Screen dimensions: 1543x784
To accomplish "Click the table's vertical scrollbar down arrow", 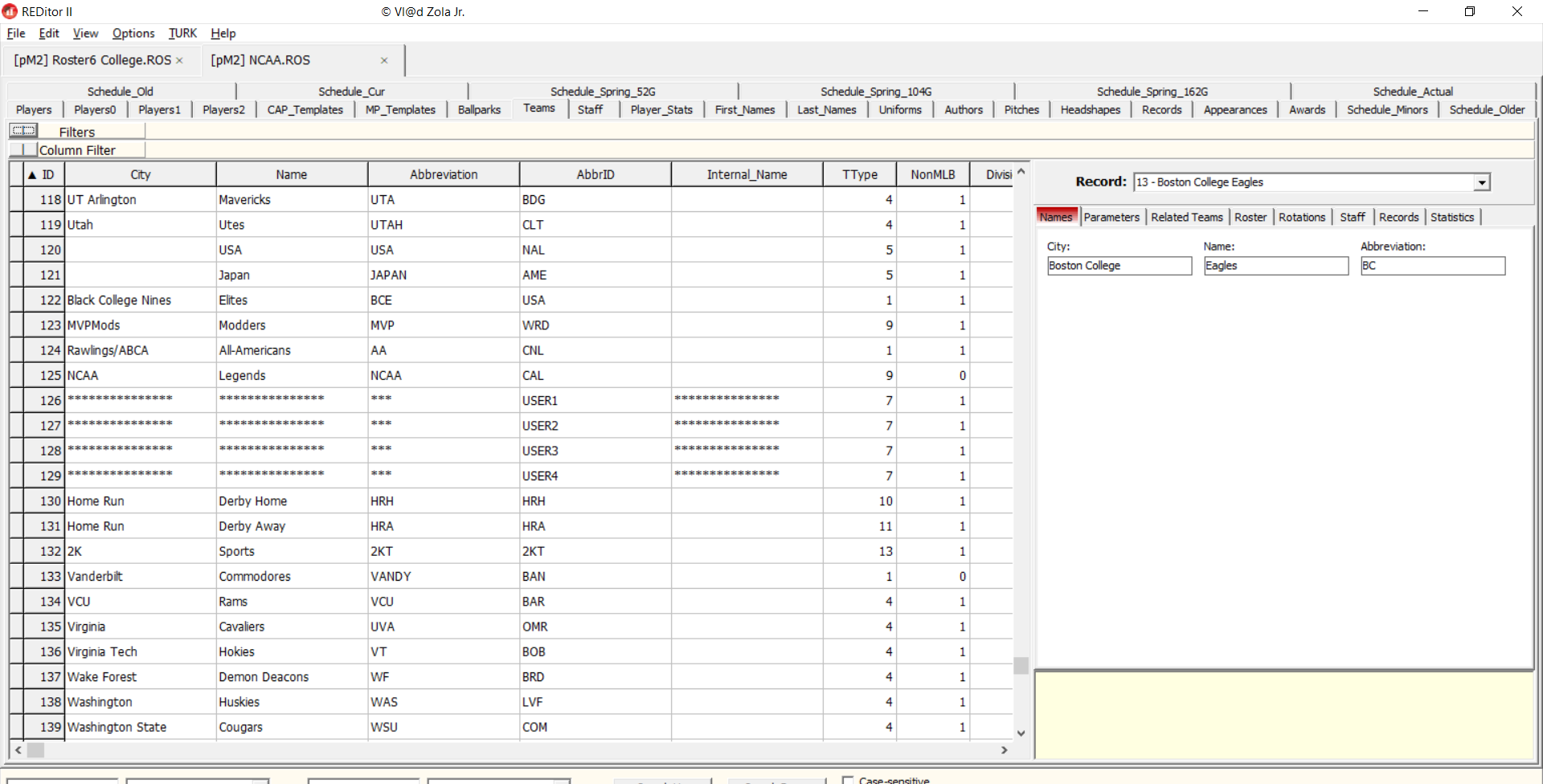I will (1021, 733).
